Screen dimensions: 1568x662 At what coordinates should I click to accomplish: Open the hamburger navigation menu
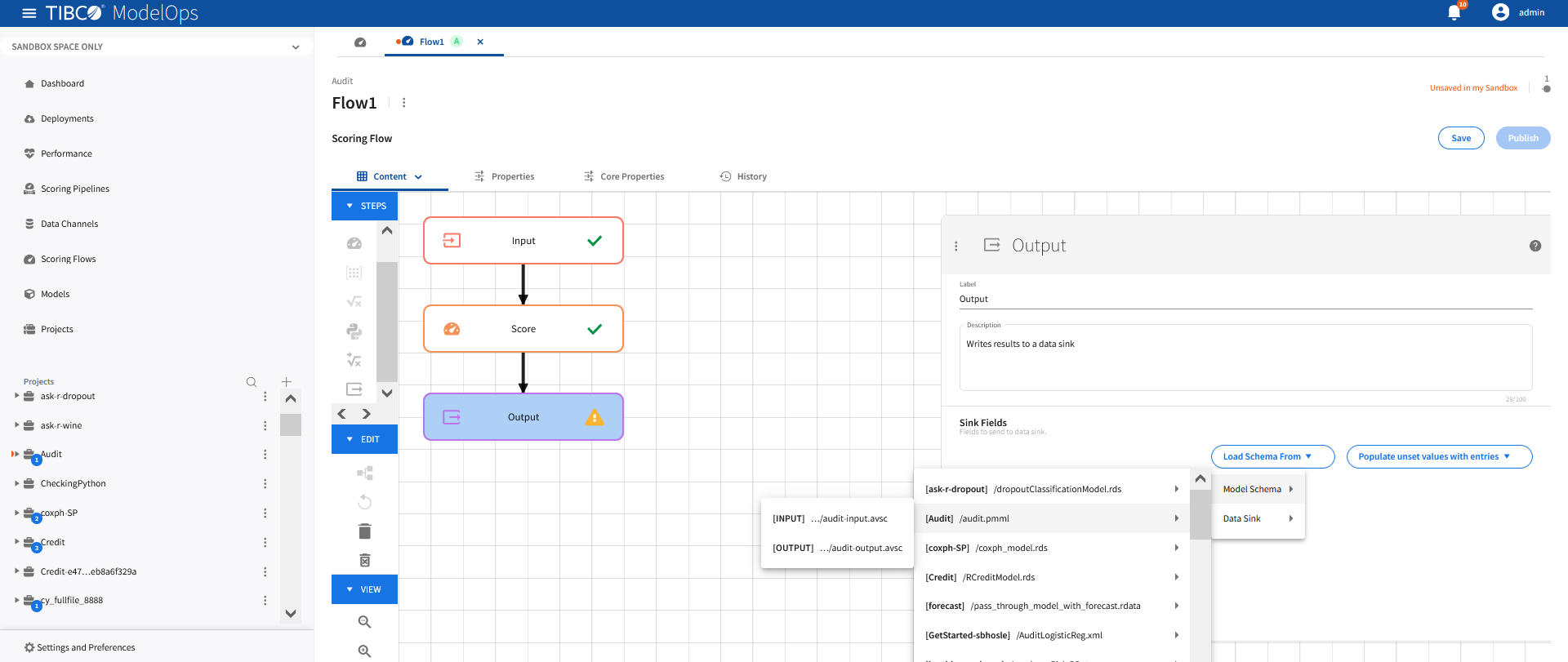(x=29, y=13)
